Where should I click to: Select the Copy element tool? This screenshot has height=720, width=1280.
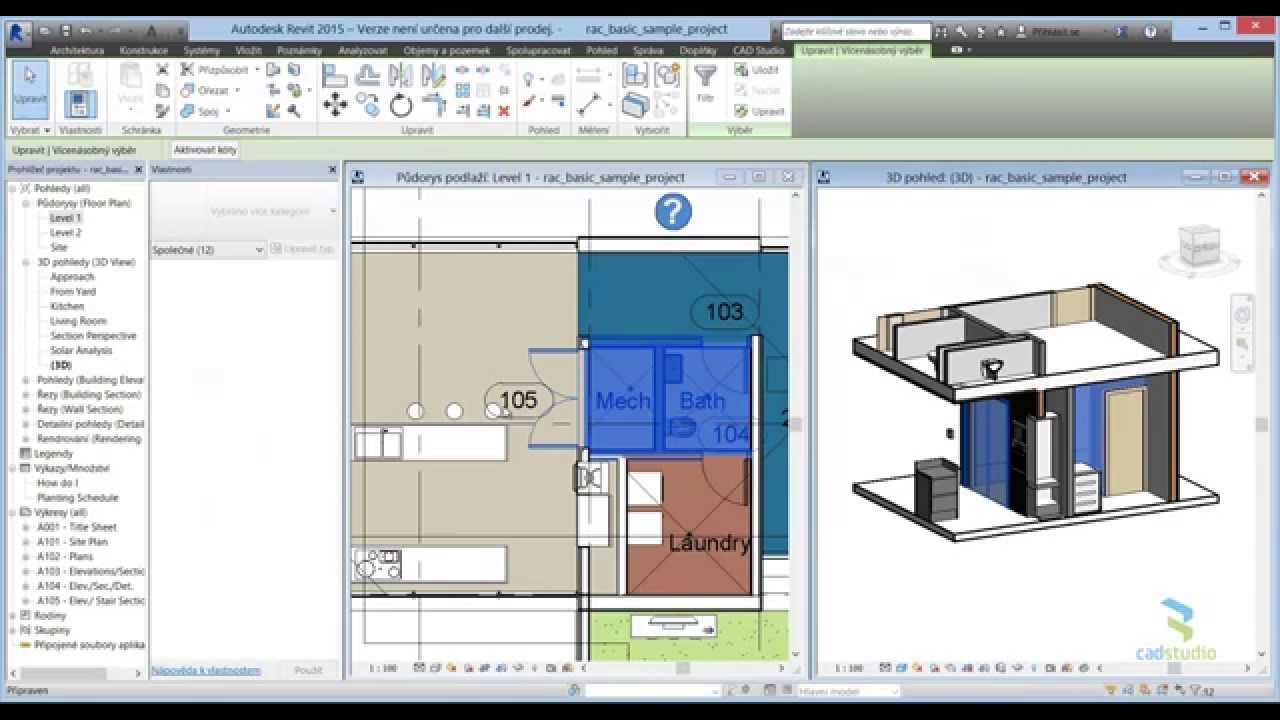368,104
